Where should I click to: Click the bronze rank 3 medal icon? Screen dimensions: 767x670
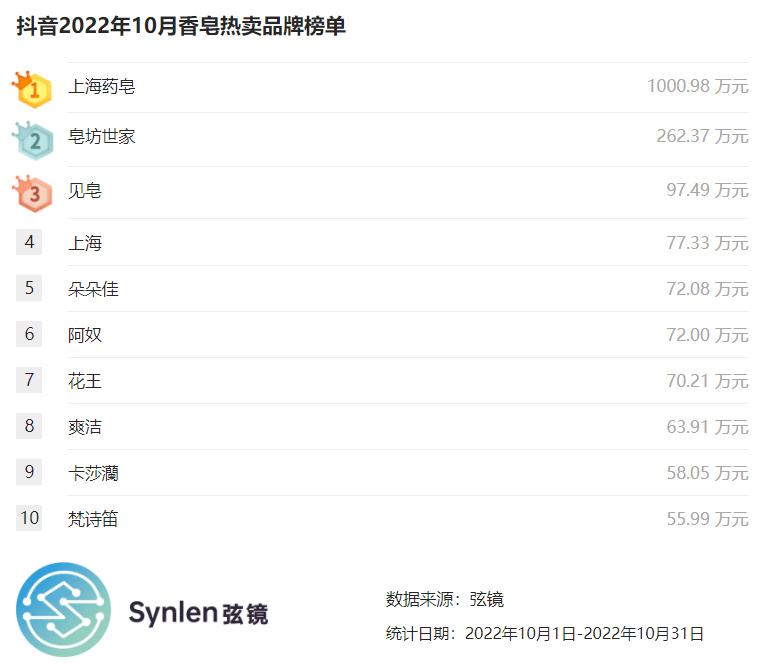(x=32, y=194)
